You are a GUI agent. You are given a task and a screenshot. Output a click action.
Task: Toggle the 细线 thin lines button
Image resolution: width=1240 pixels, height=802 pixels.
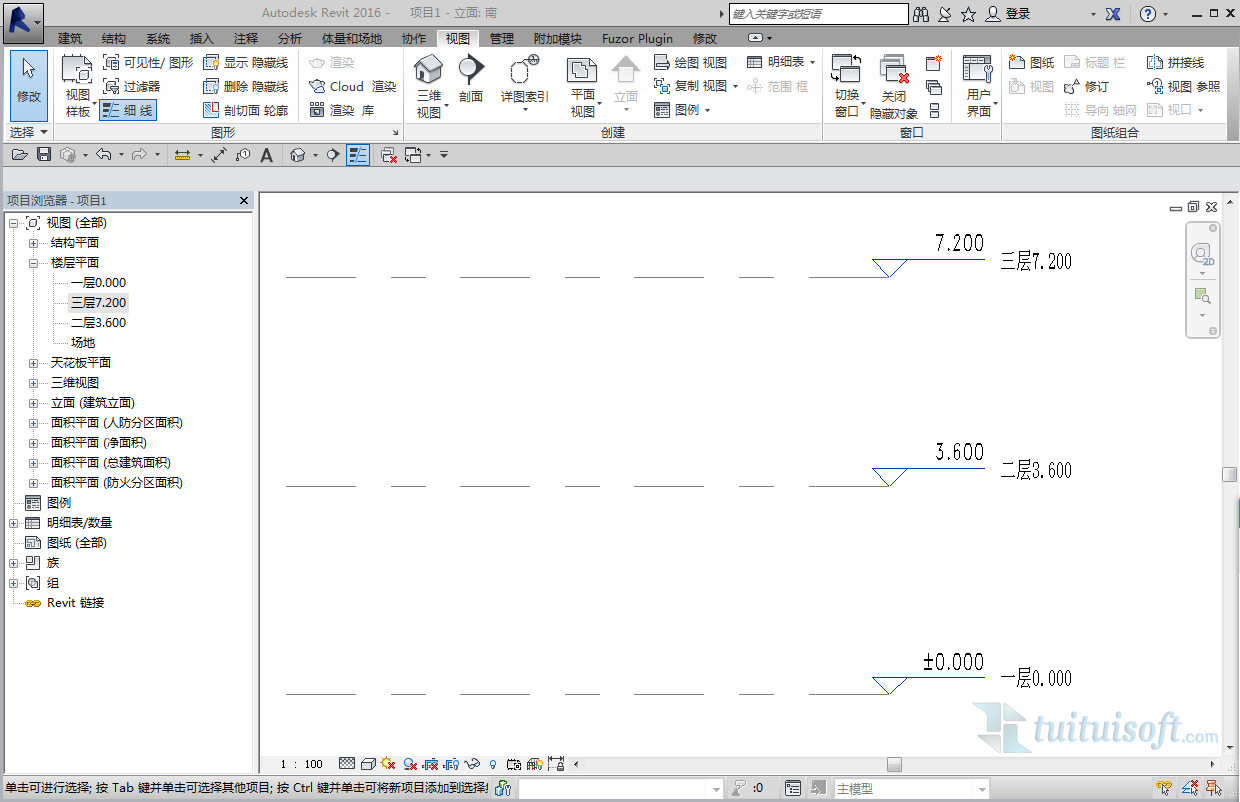tap(128, 110)
